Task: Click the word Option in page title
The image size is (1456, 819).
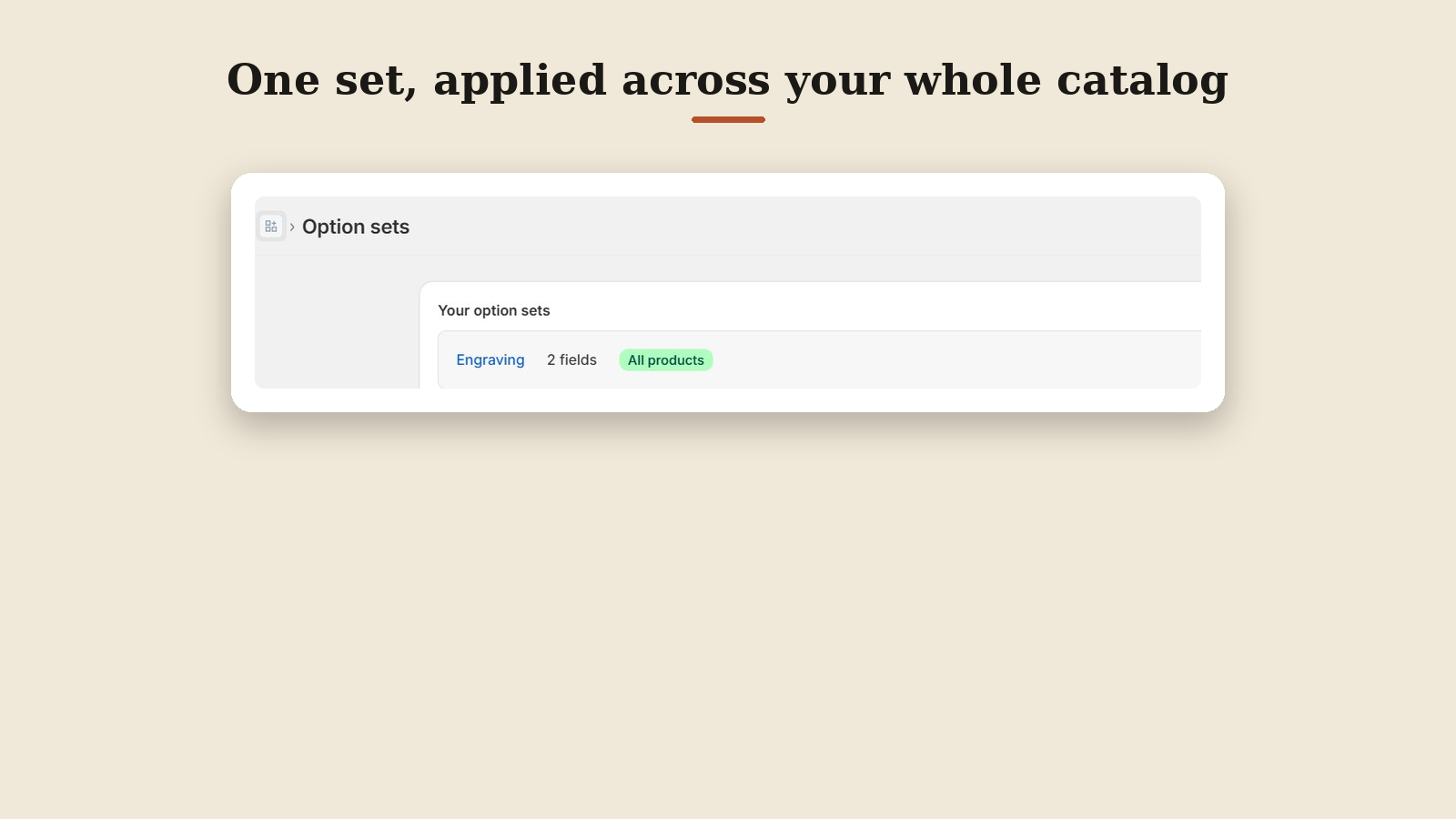Action: (x=333, y=227)
